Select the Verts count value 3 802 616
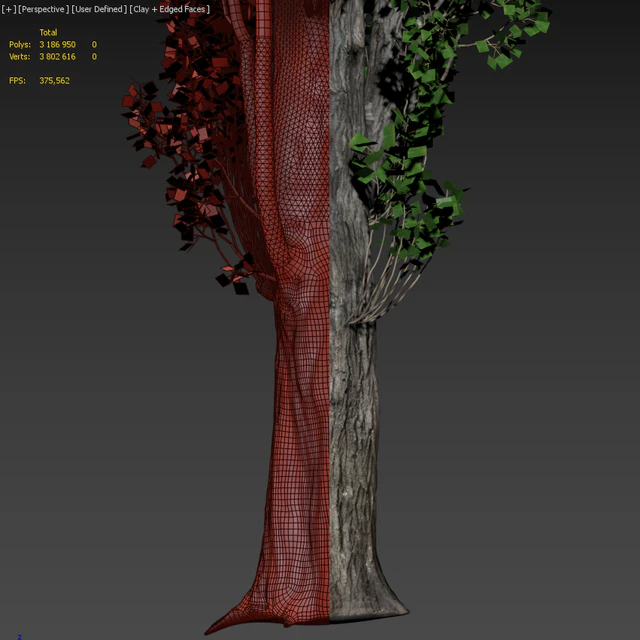Image resolution: width=640 pixels, height=640 pixels. click(57, 56)
